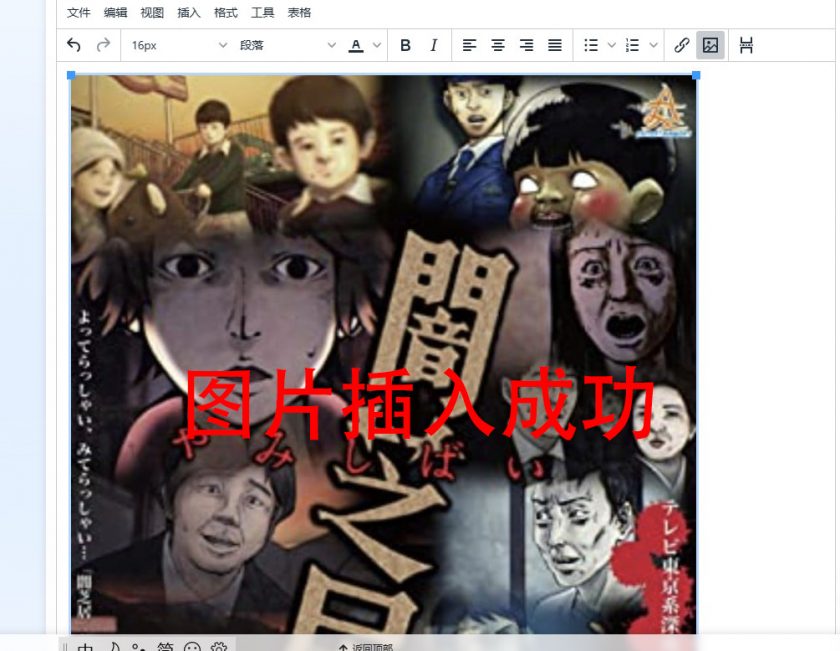Screen dimensions: 840x651
Task: Expand the text color picker arrow
Action: 377,46
